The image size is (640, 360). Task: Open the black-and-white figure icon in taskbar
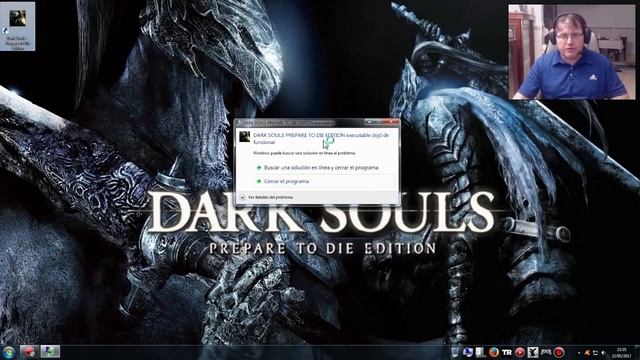coord(533,352)
